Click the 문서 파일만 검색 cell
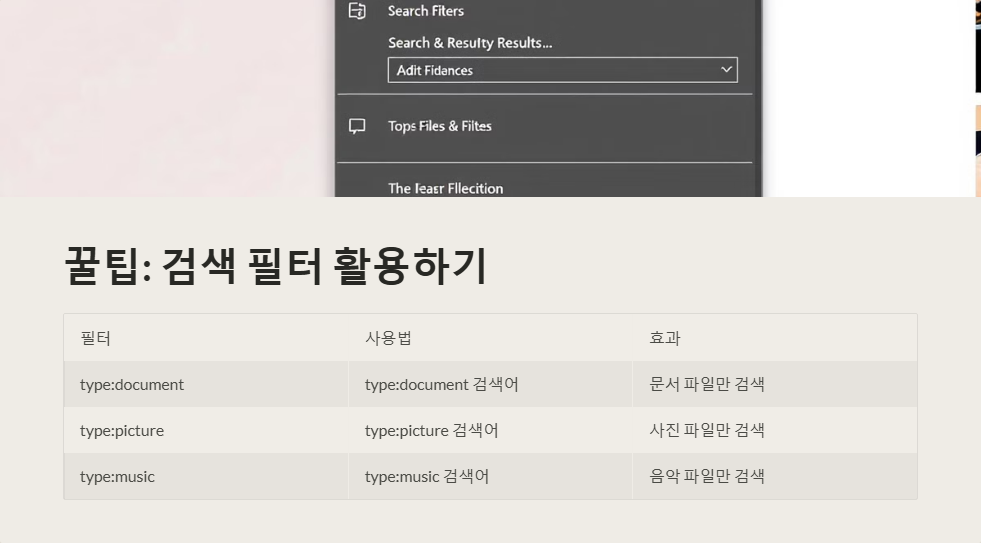 pyautogui.click(x=775, y=384)
